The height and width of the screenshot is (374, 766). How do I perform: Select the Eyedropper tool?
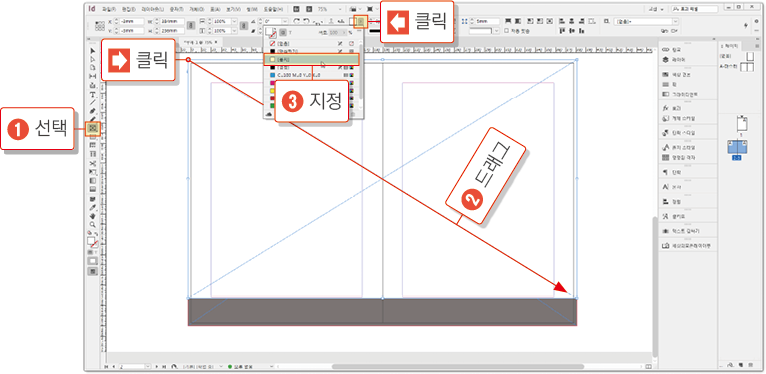coord(92,207)
